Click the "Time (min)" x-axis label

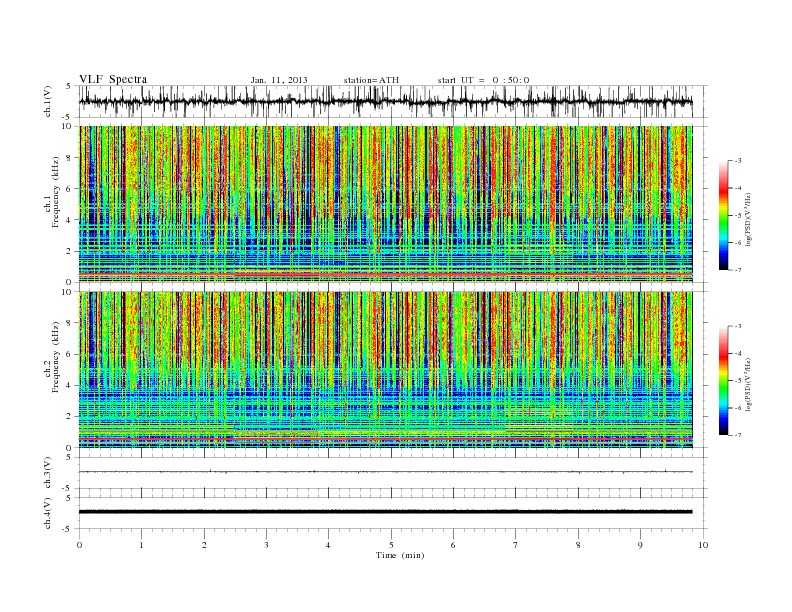[x=400, y=555]
